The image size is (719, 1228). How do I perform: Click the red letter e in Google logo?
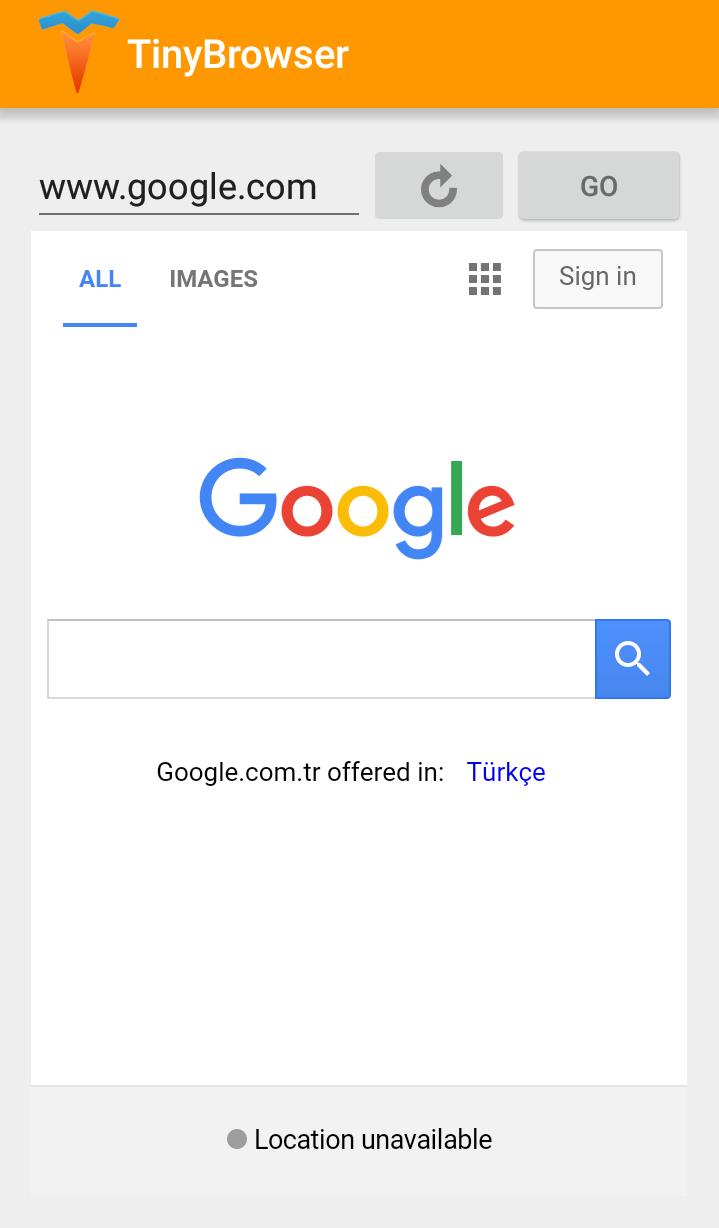[x=490, y=509]
